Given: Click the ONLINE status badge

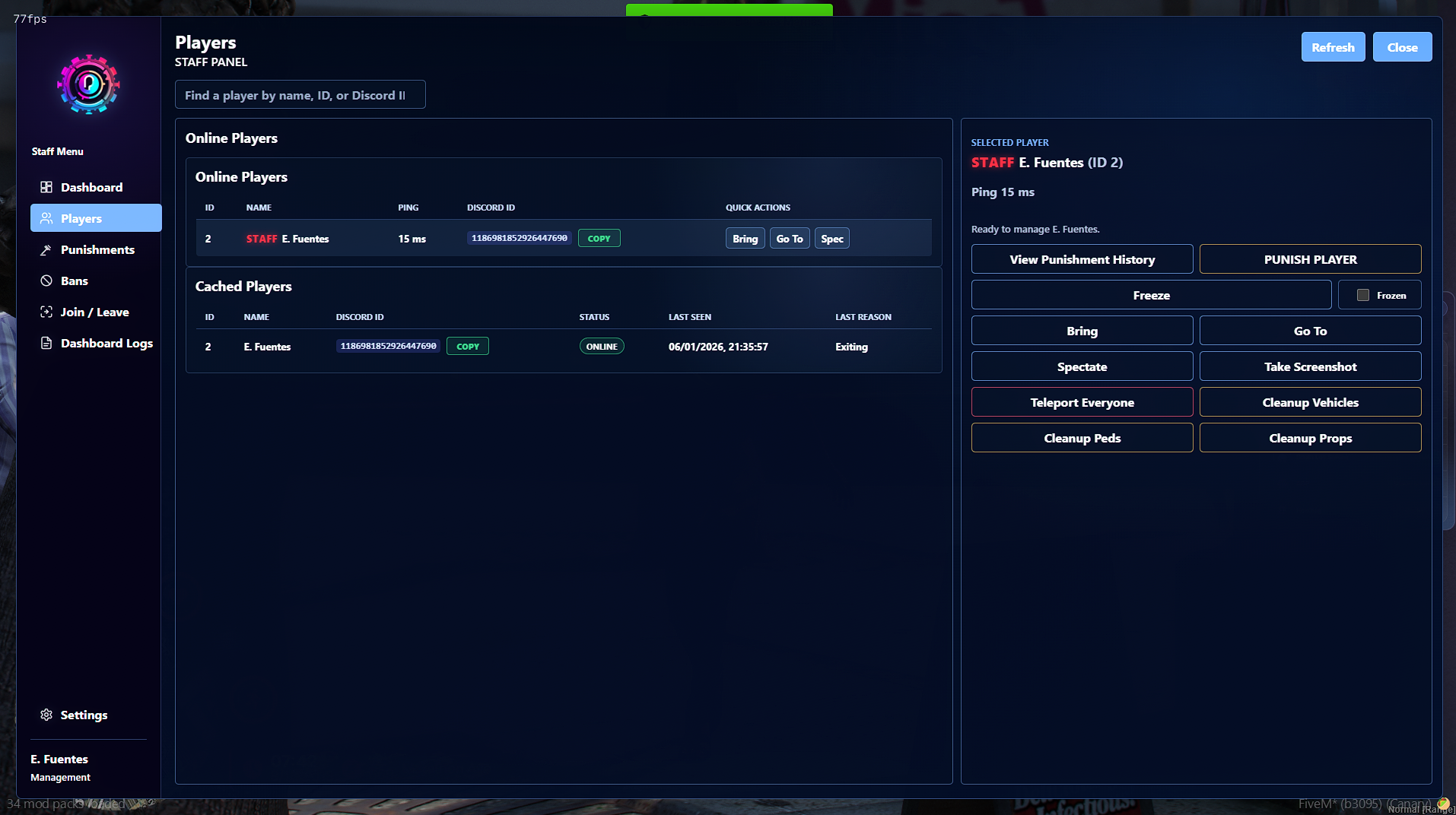Looking at the screenshot, I should pos(602,346).
